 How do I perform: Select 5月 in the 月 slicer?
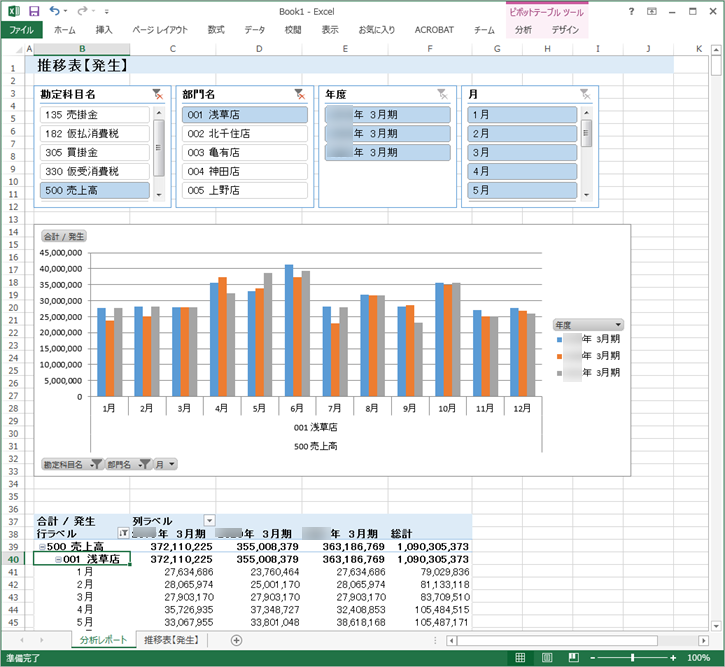coord(522,190)
